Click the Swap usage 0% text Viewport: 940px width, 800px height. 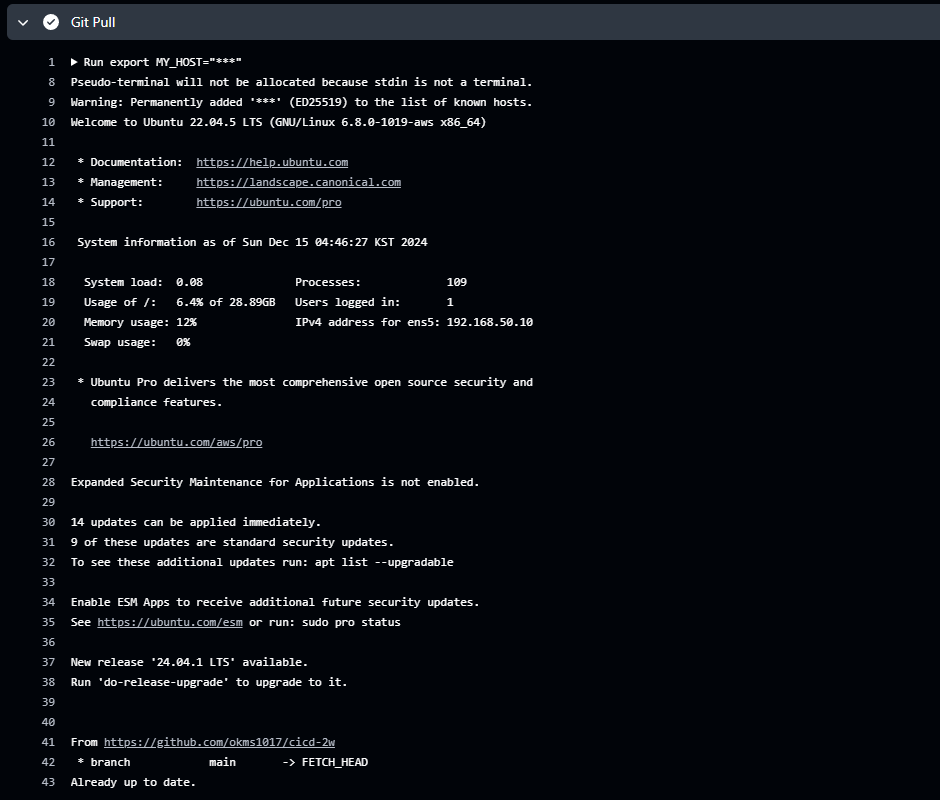[137, 342]
